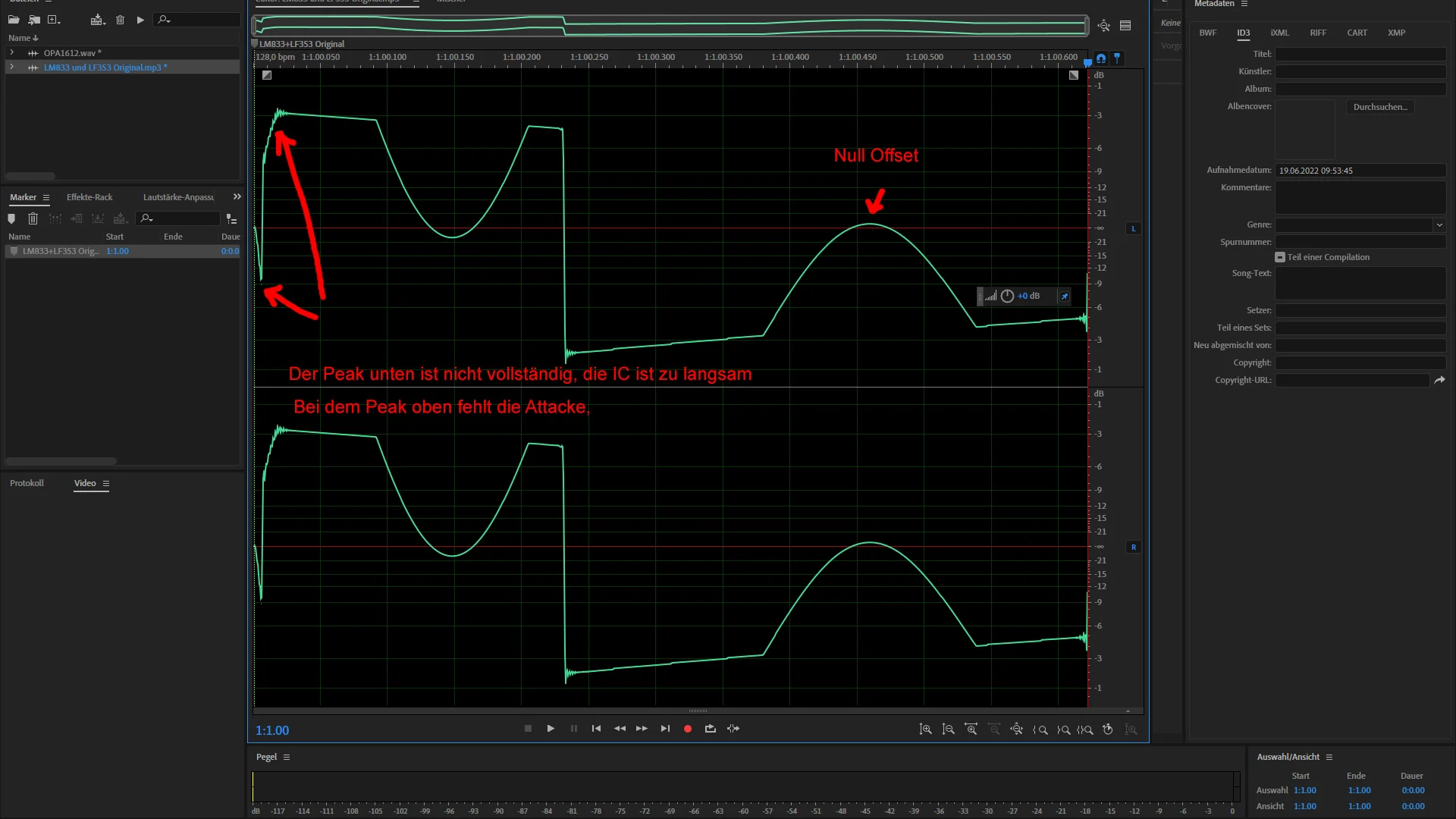The height and width of the screenshot is (819, 1456).
Task: Show hidden panel tabs with double chevron
Action: (x=237, y=197)
